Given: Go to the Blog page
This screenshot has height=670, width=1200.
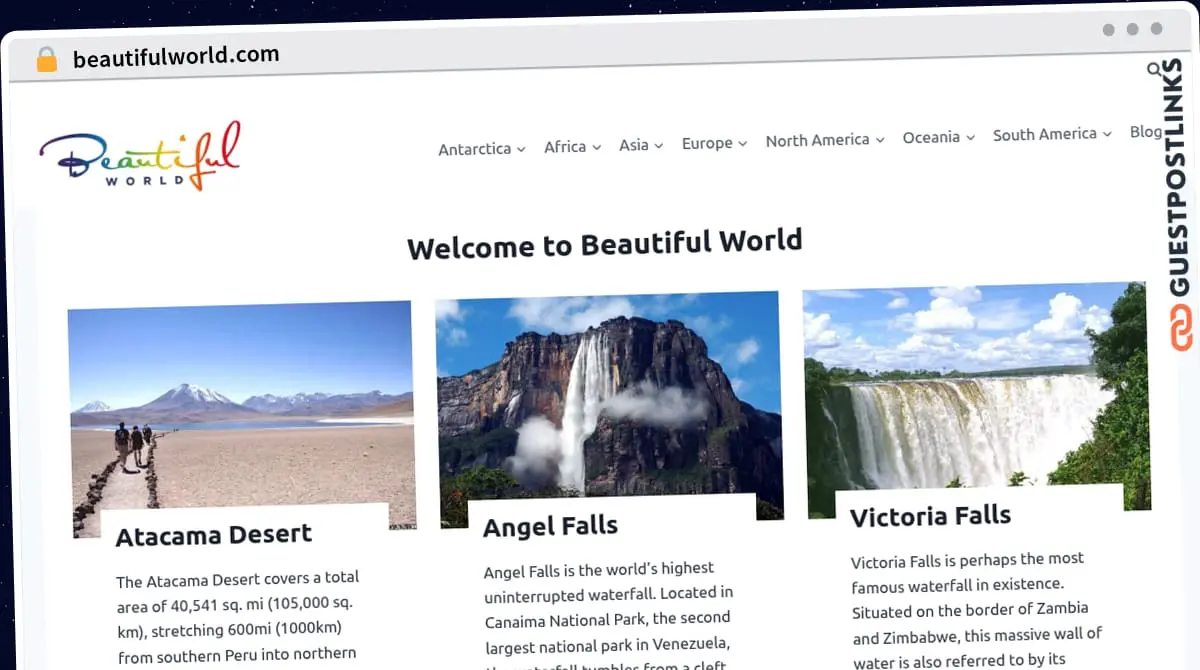Looking at the screenshot, I should pyautogui.click(x=1146, y=132).
